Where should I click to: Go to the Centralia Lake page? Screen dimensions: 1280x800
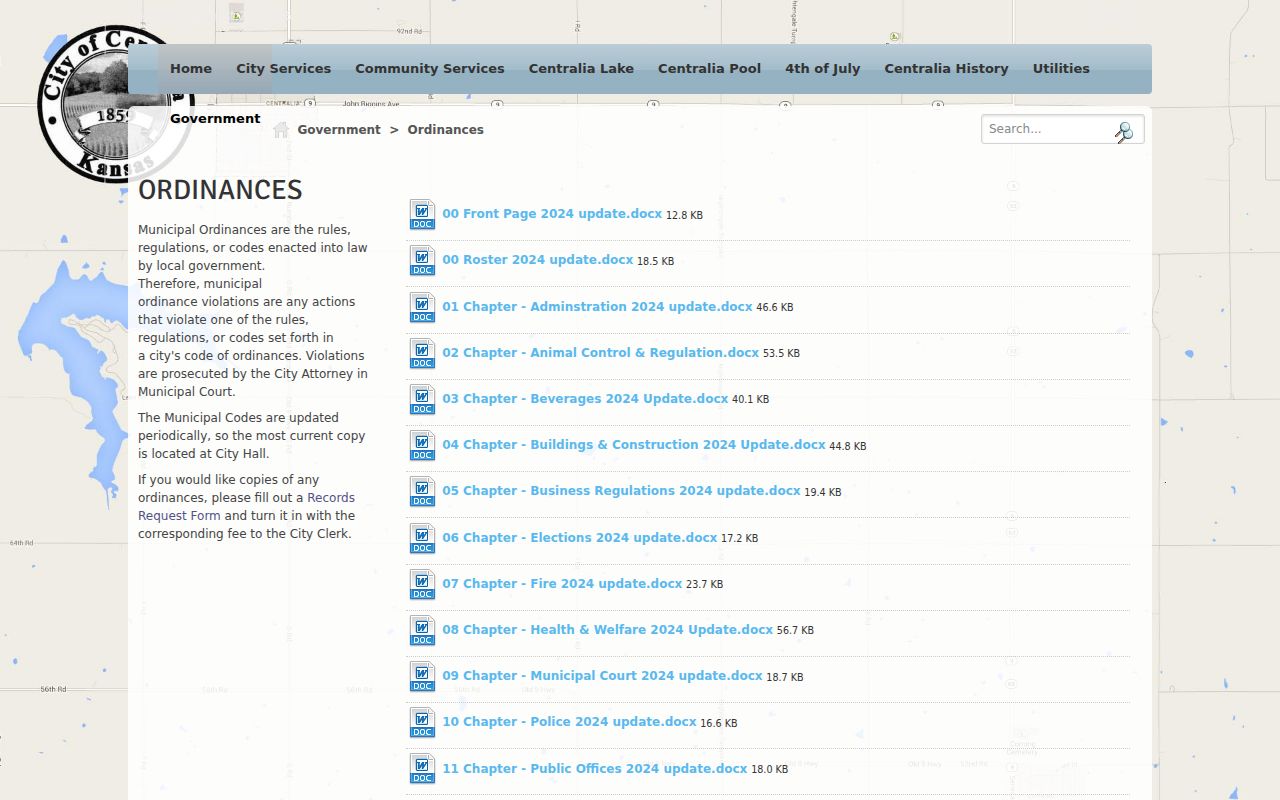click(x=581, y=69)
